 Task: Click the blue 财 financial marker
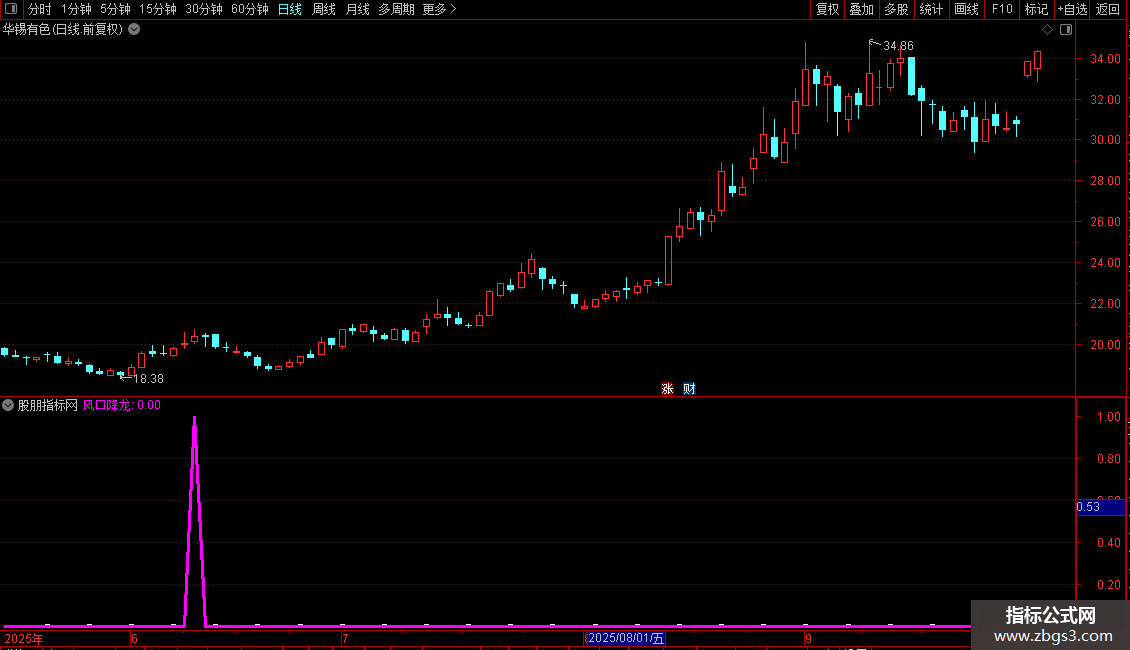point(689,388)
